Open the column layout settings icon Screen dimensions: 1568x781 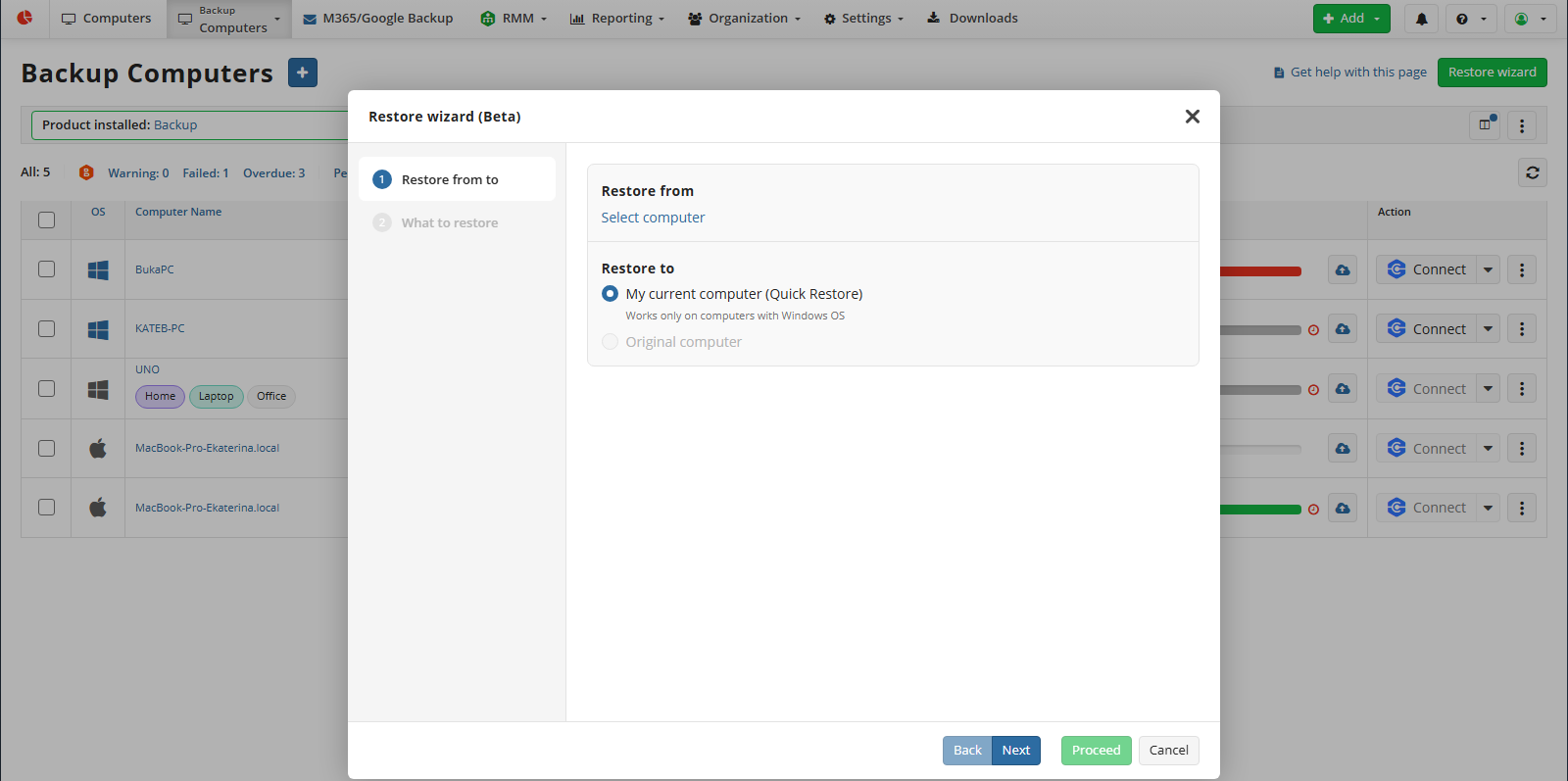(1485, 124)
